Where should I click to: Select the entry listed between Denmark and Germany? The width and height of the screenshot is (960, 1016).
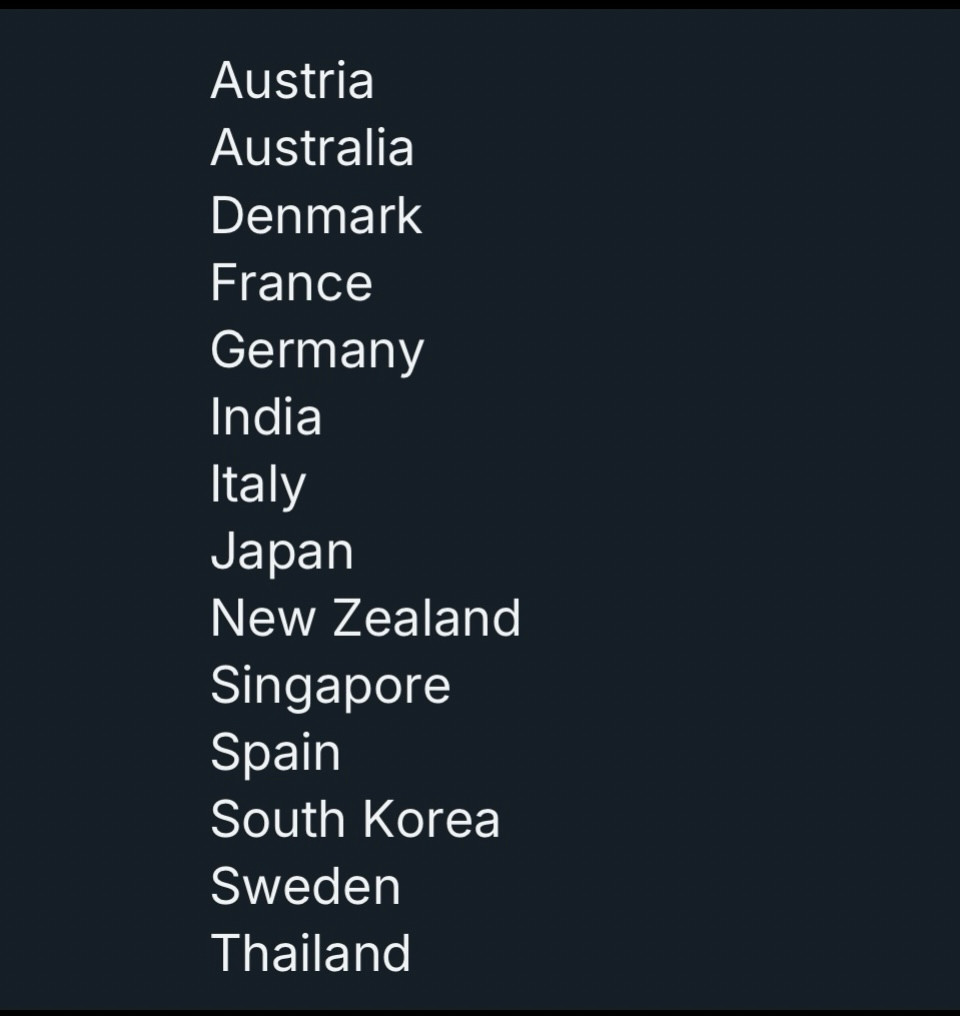(x=291, y=283)
